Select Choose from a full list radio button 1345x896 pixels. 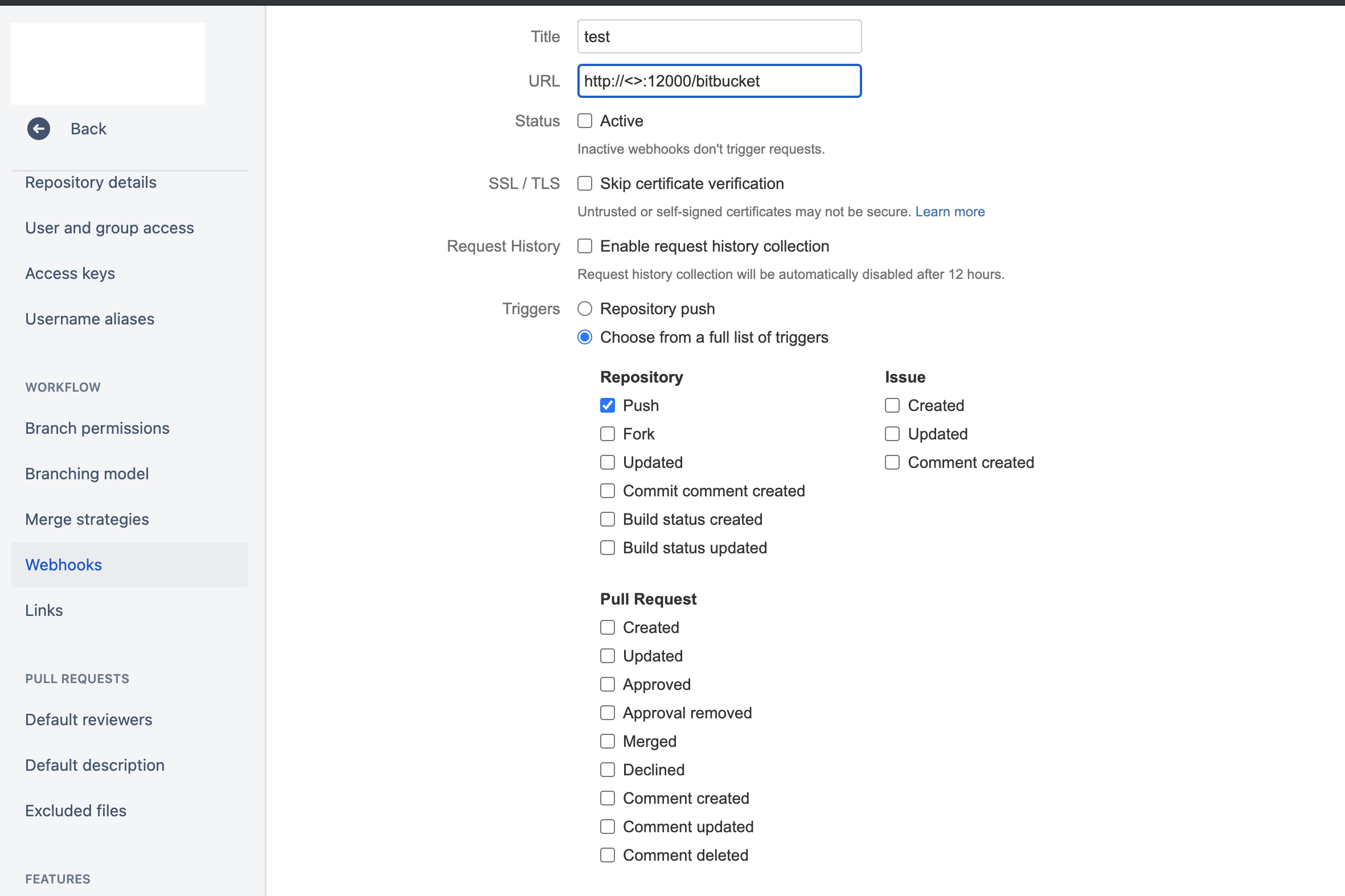[x=584, y=337]
